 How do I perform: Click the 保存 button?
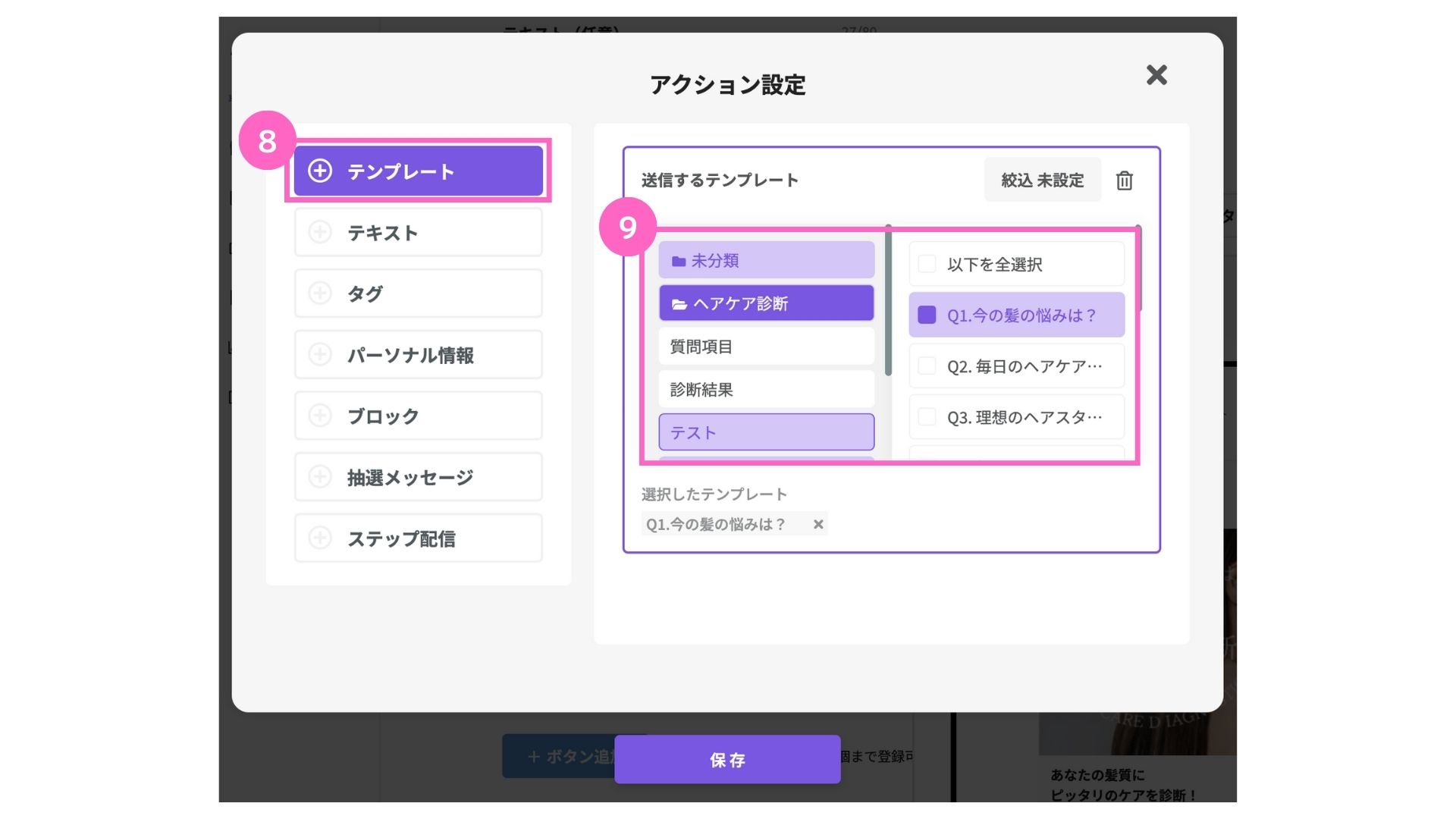(x=727, y=759)
